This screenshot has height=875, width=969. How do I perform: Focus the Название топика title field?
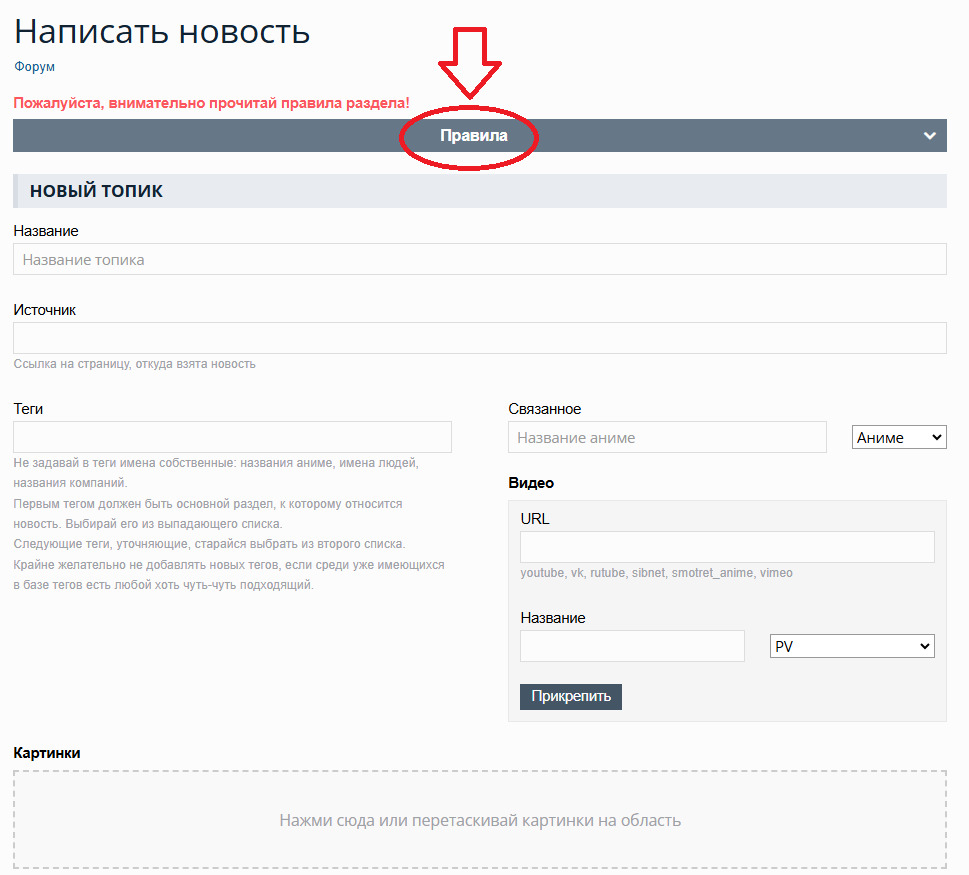click(x=479, y=260)
